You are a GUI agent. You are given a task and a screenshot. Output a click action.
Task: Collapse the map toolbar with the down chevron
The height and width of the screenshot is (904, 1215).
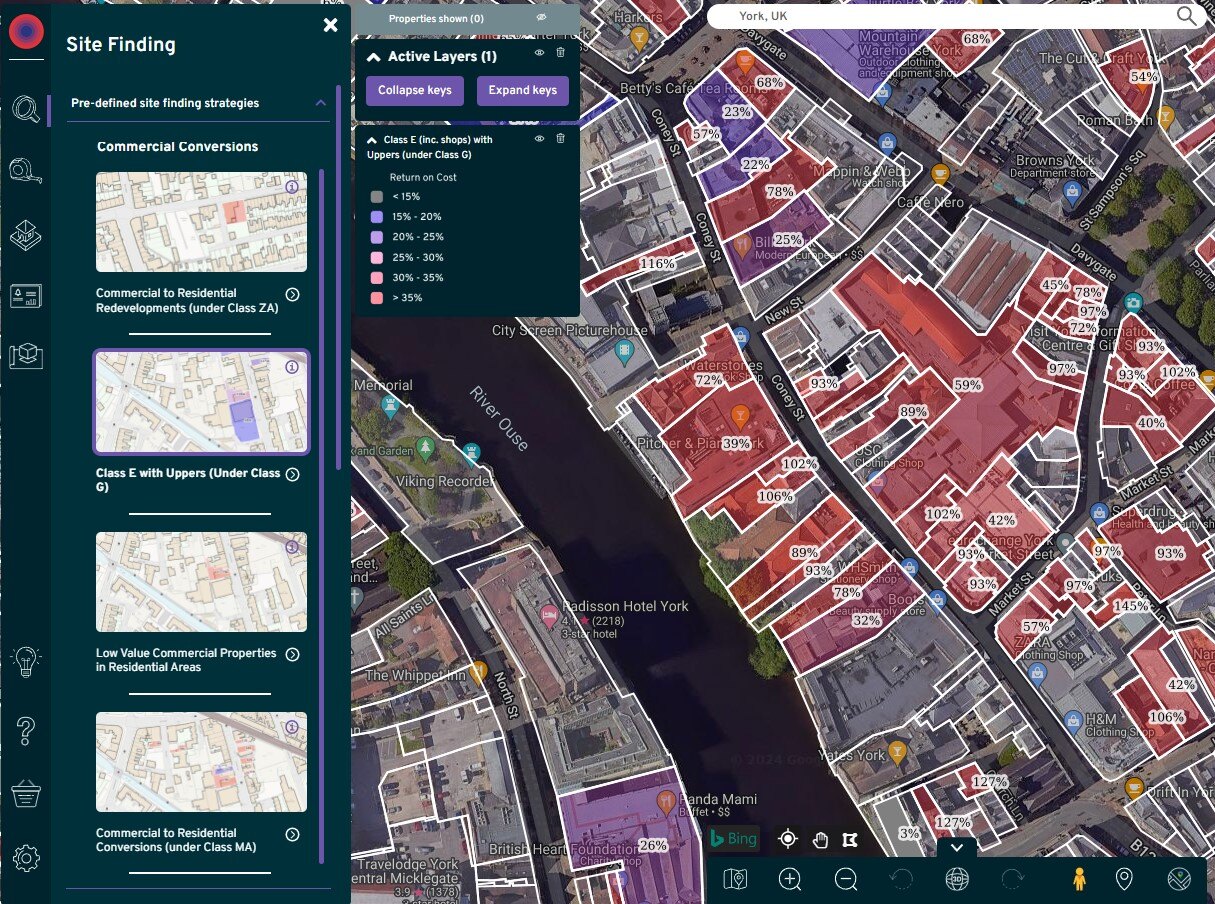[x=957, y=846]
